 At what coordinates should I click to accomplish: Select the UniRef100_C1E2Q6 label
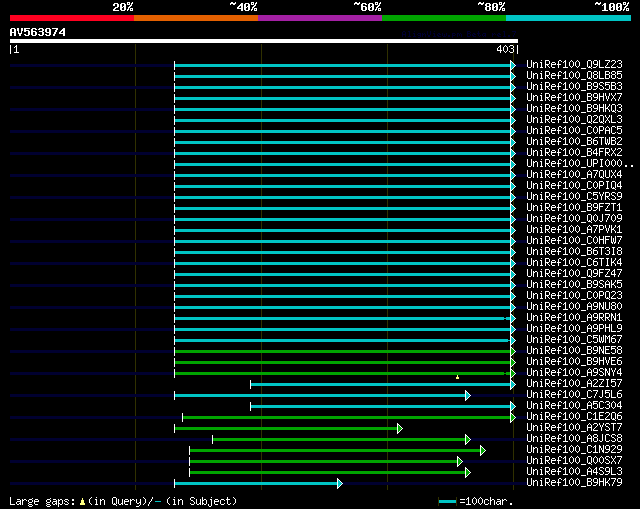[574, 417]
